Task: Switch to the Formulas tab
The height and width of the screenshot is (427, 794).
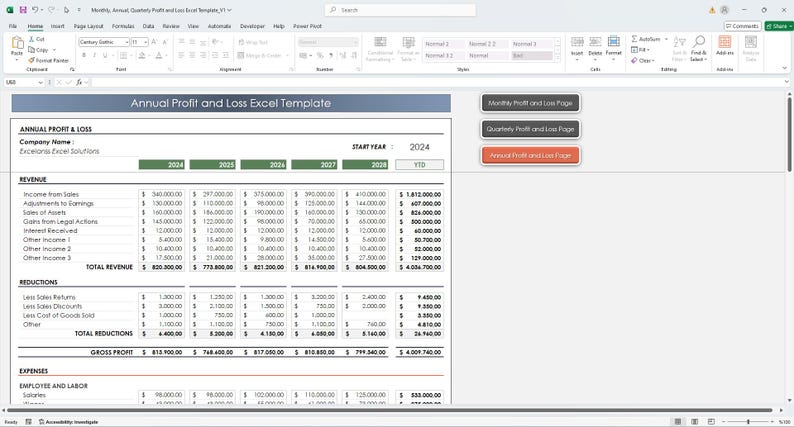Action: click(123, 26)
